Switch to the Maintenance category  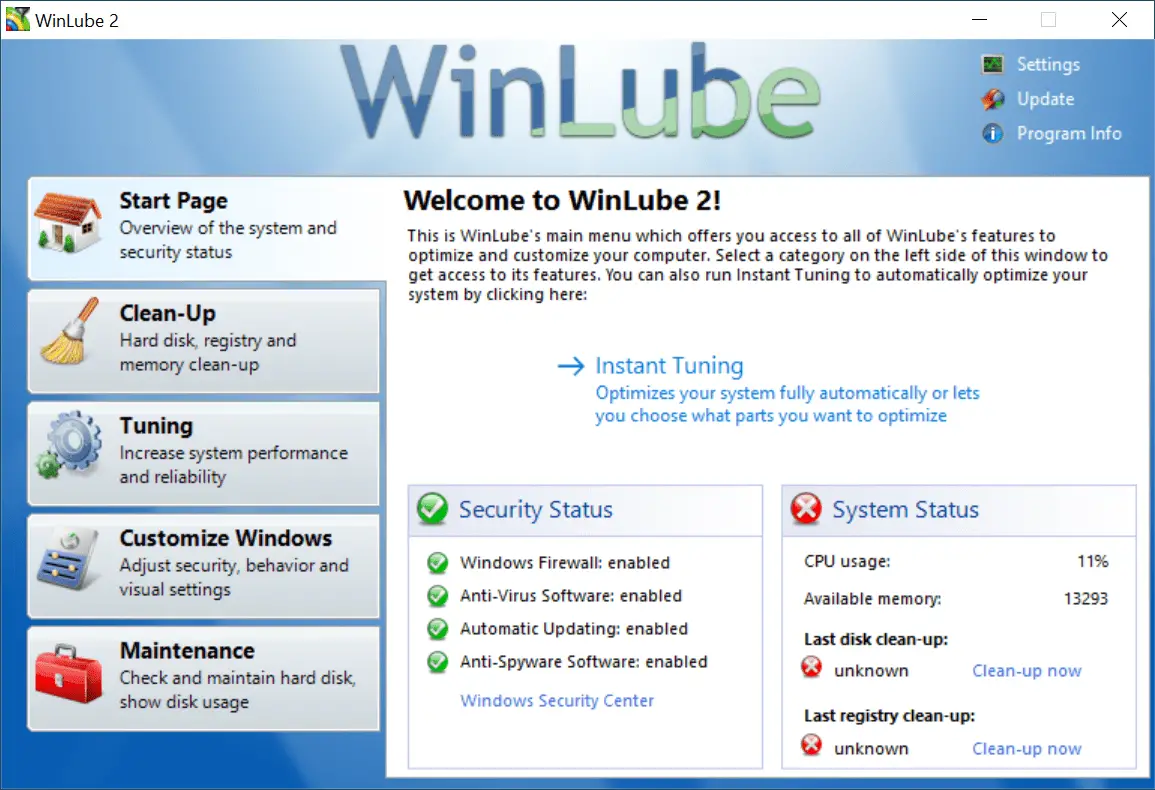[204, 678]
